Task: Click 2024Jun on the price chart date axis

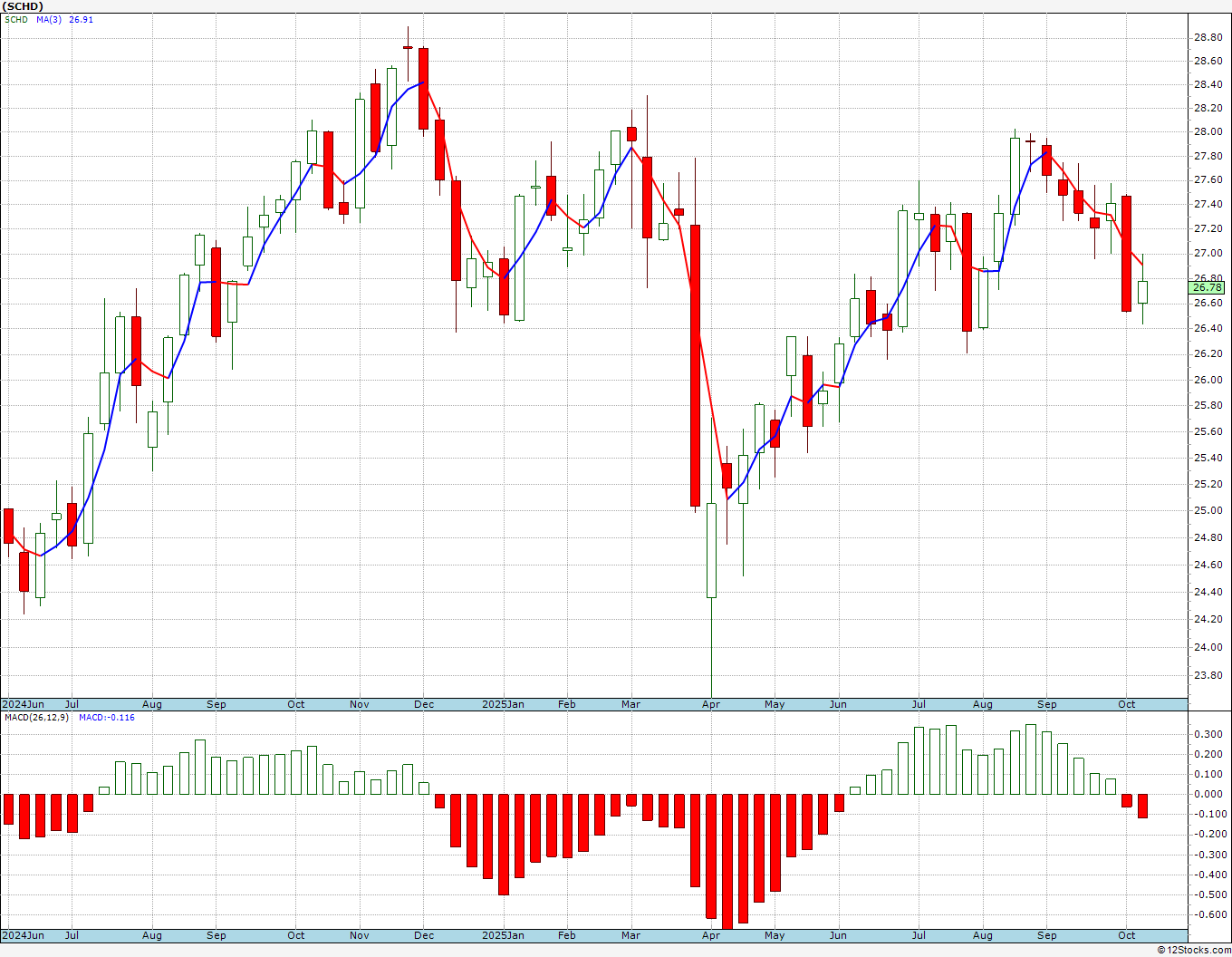Action: point(23,704)
